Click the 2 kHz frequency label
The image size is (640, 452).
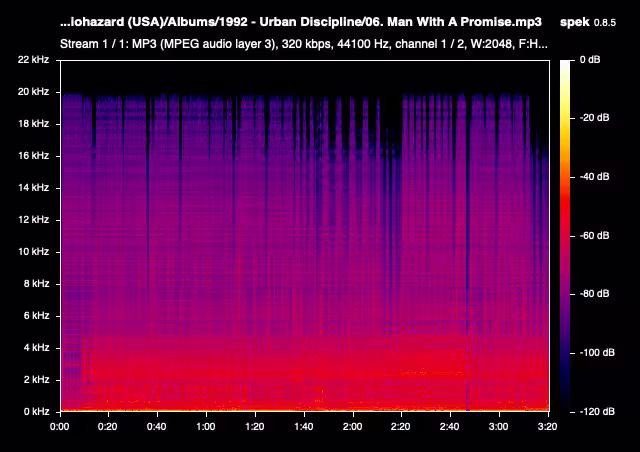pos(36,380)
